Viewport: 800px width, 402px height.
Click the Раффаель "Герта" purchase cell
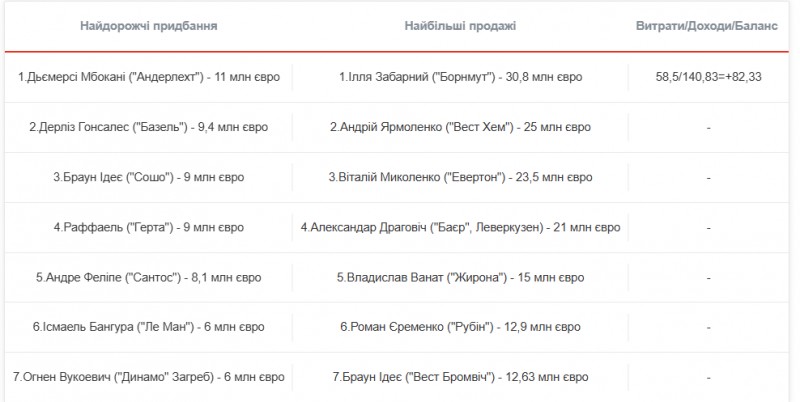(x=149, y=227)
